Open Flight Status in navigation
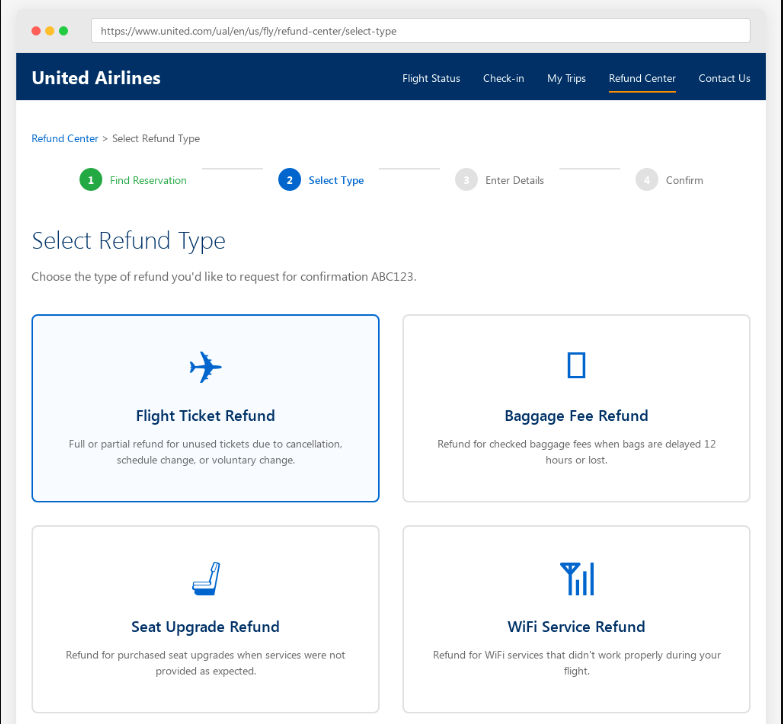 click(431, 78)
